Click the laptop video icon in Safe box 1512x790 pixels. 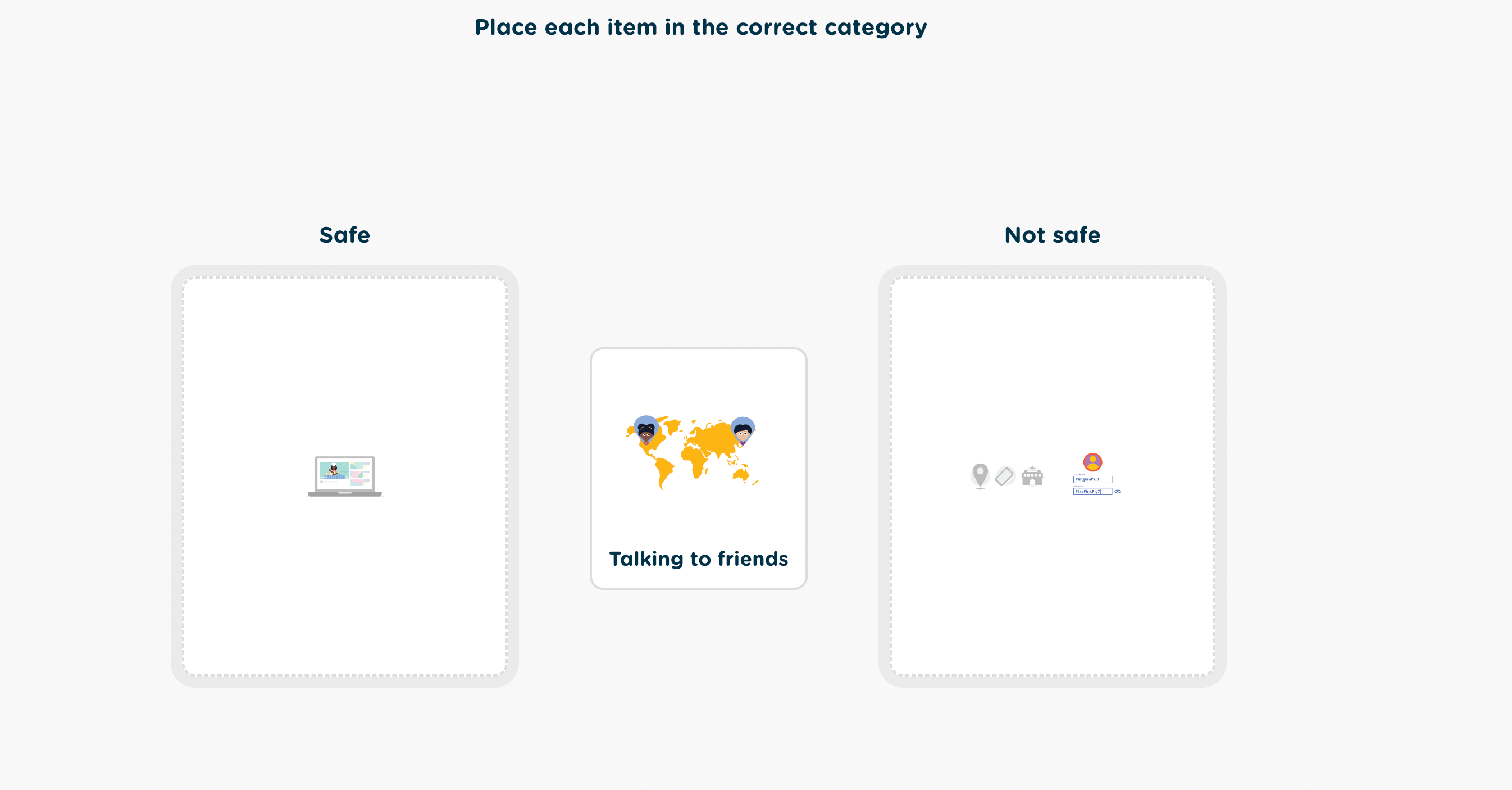click(x=344, y=476)
